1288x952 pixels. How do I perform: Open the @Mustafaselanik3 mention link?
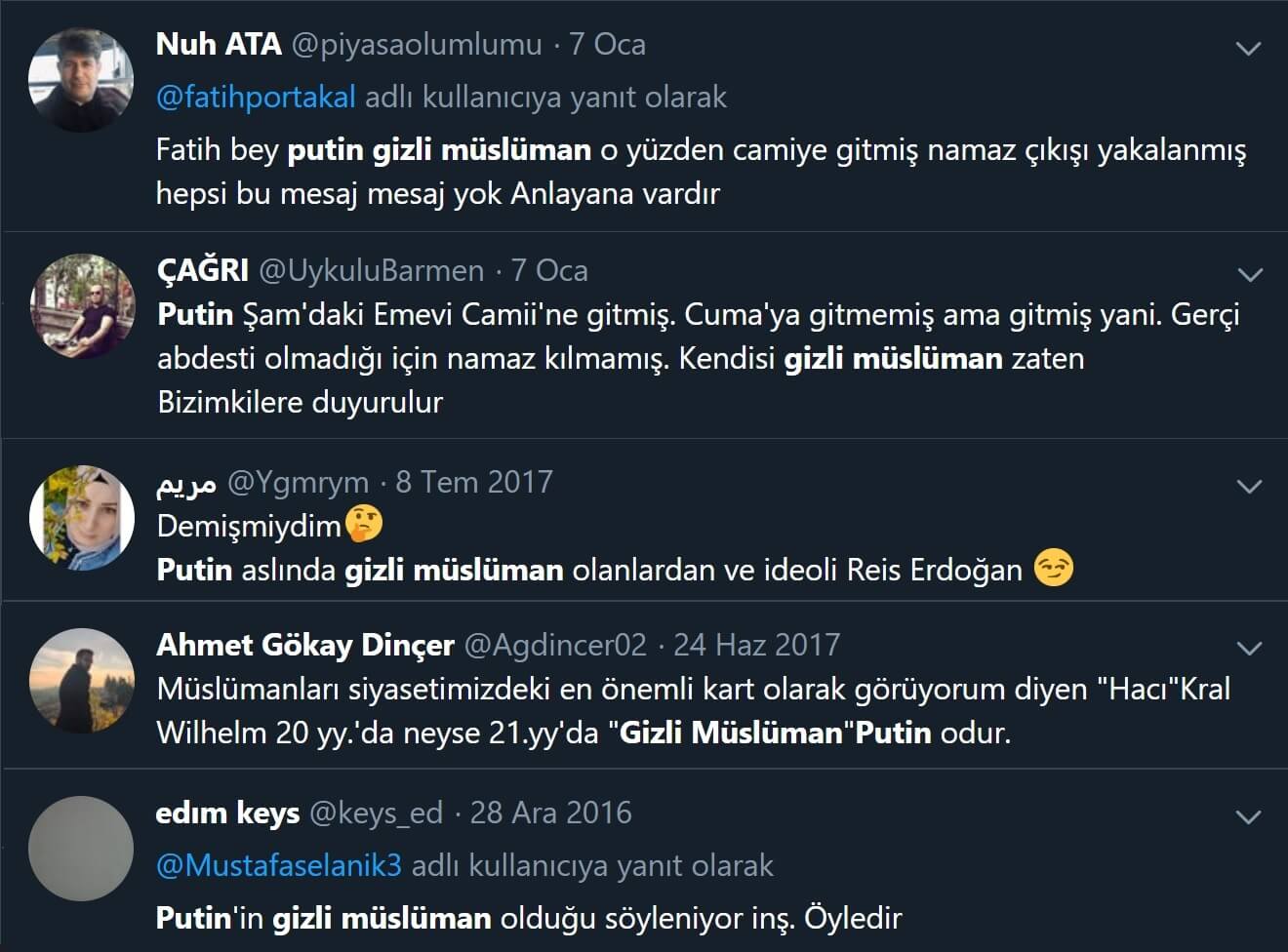tap(279, 866)
